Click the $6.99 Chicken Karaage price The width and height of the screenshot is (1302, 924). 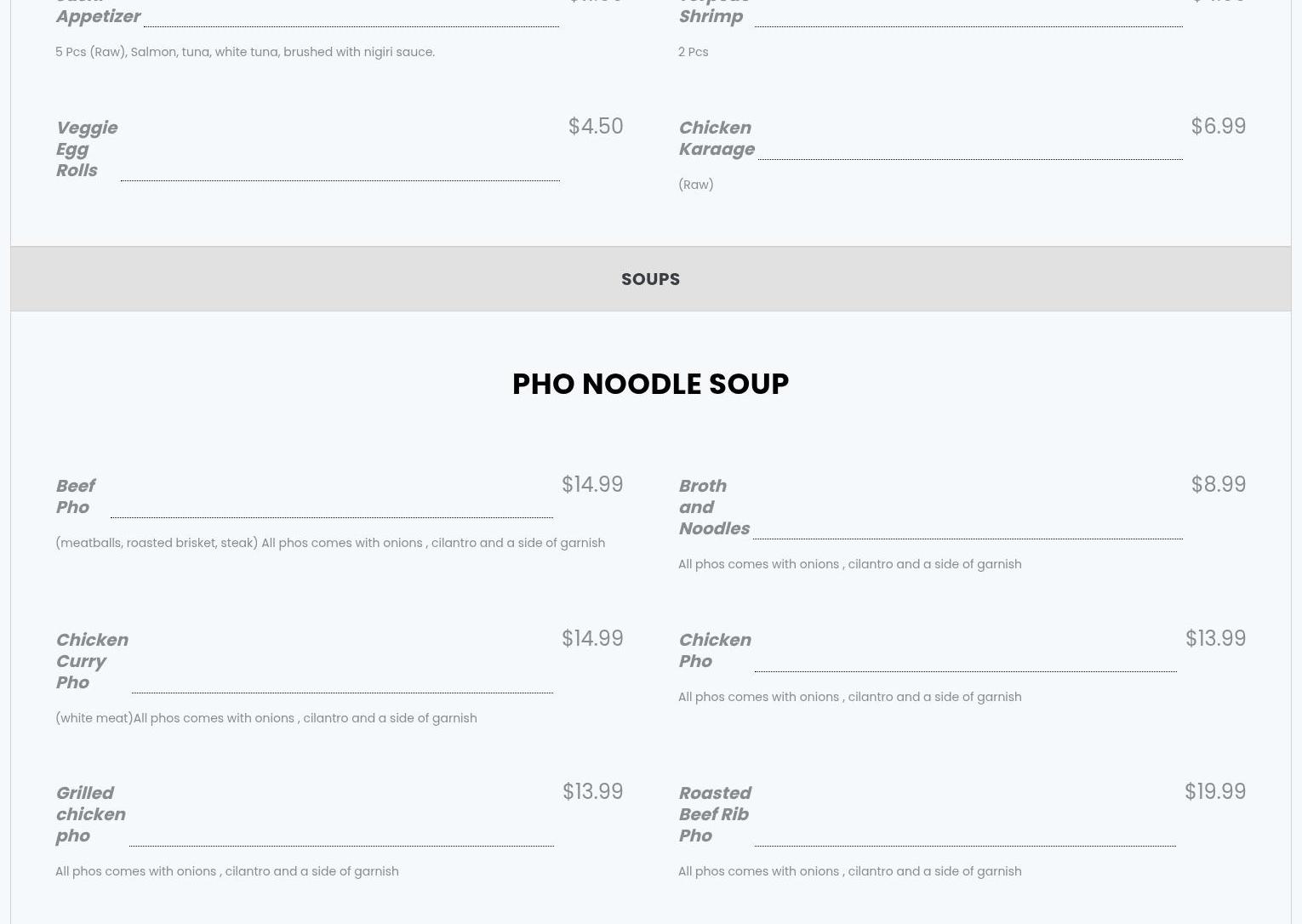(x=1219, y=126)
